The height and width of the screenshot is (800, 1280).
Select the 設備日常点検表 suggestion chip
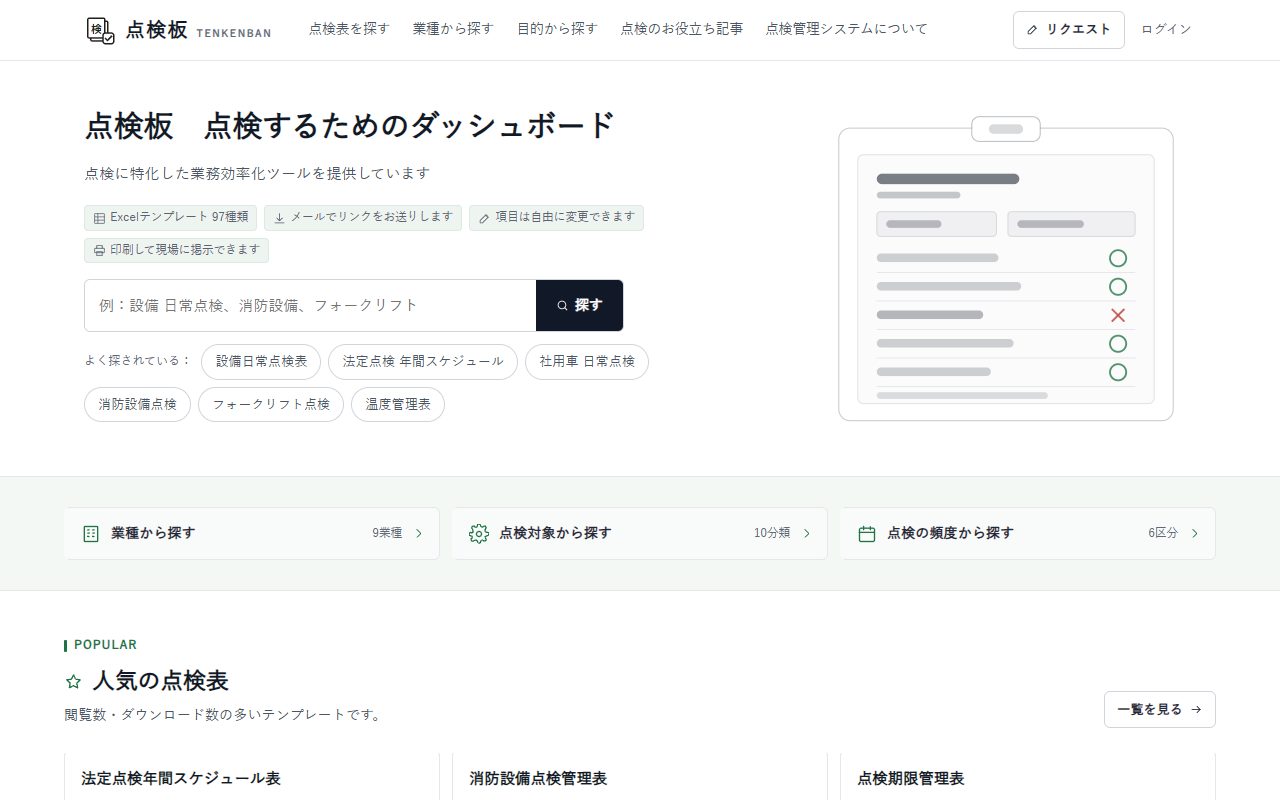[261, 362]
